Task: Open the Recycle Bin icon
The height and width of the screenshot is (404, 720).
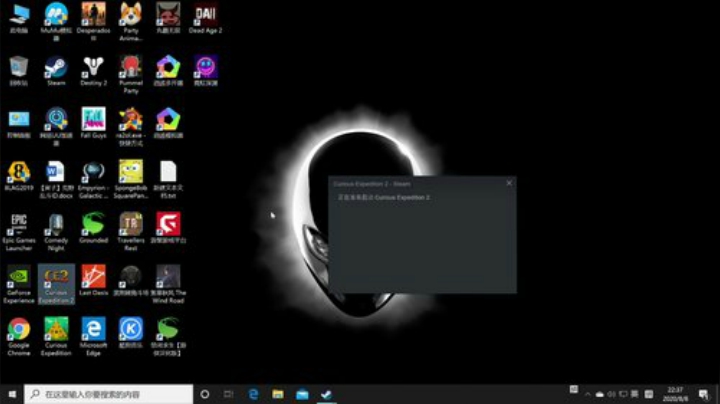Action: (19, 71)
